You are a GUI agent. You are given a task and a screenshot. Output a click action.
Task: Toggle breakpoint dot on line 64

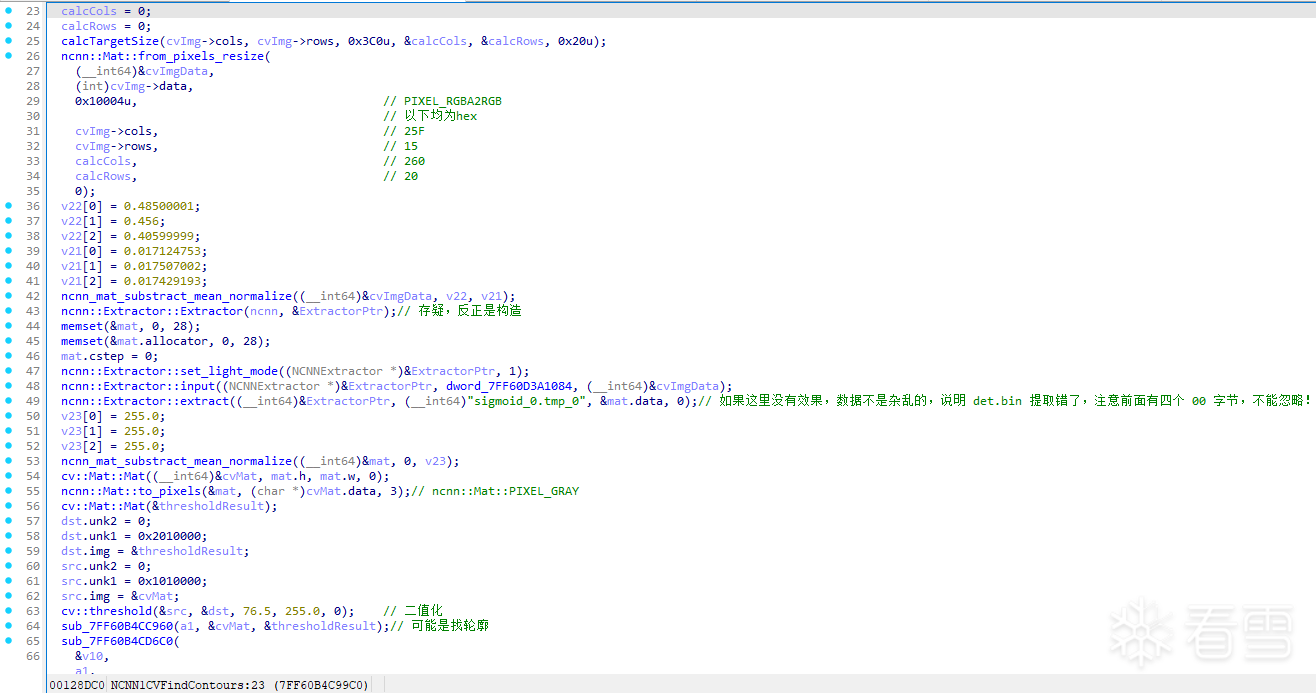point(9,626)
